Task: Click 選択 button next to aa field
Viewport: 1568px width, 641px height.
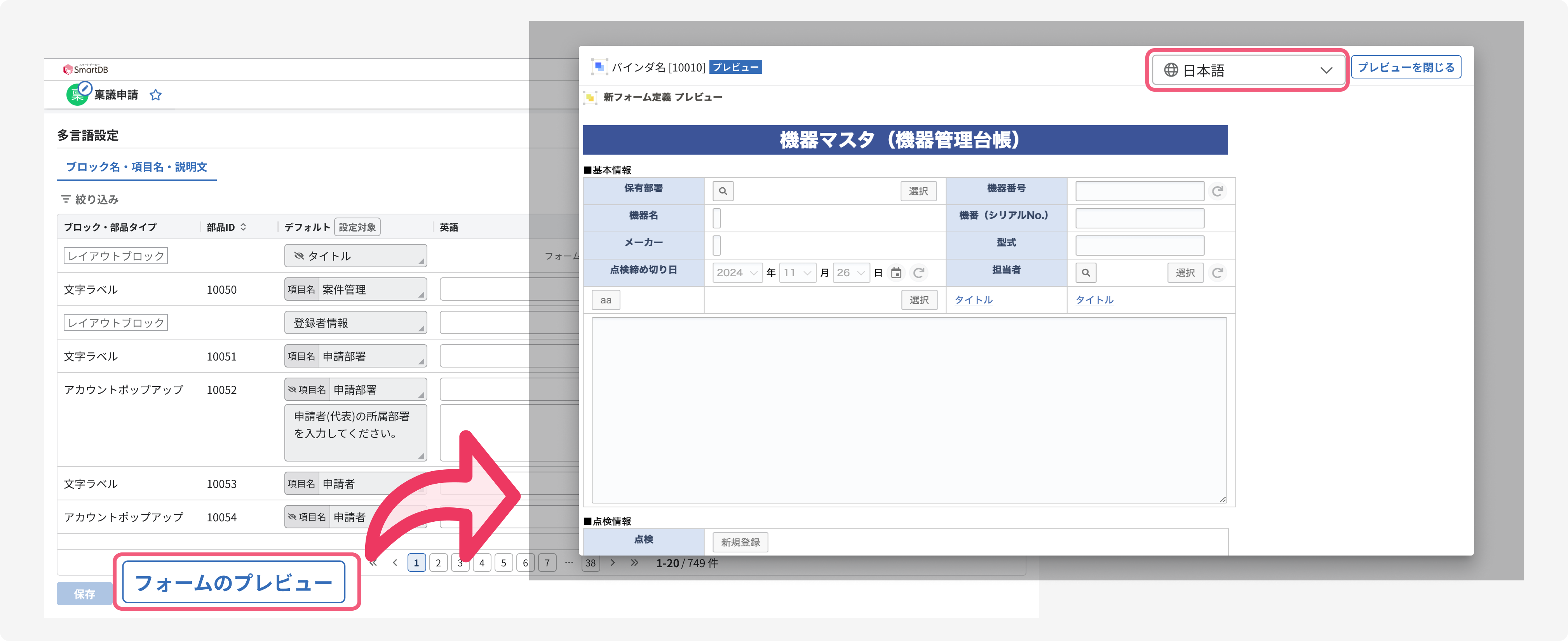Action: tap(918, 300)
